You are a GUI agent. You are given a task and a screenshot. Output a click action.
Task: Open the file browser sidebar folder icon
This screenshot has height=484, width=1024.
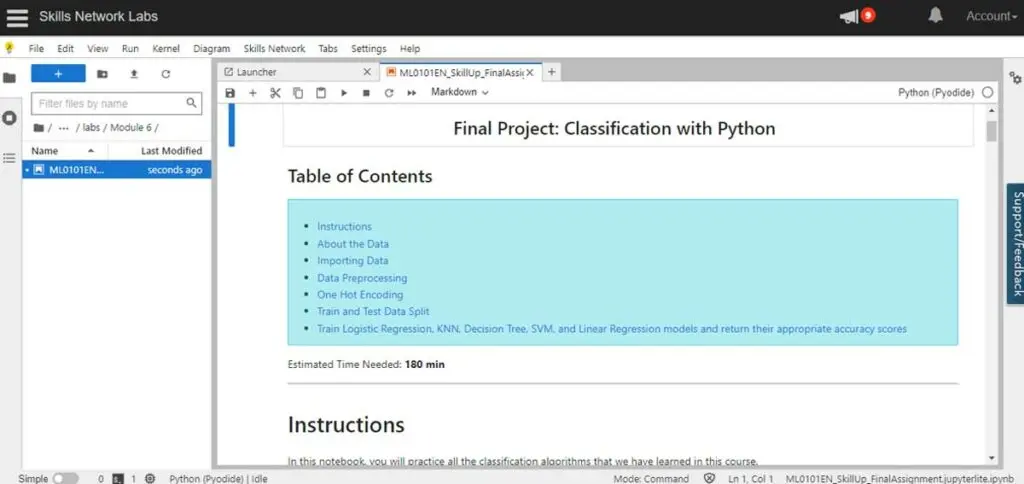9,78
